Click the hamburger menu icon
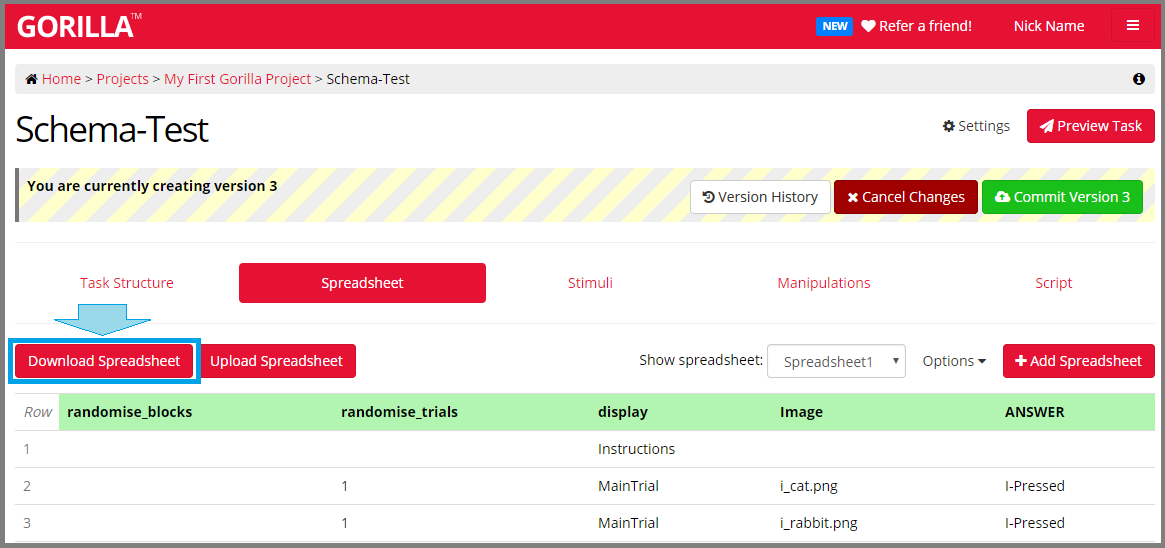Viewport: 1165px width, 548px height. tap(1132, 26)
